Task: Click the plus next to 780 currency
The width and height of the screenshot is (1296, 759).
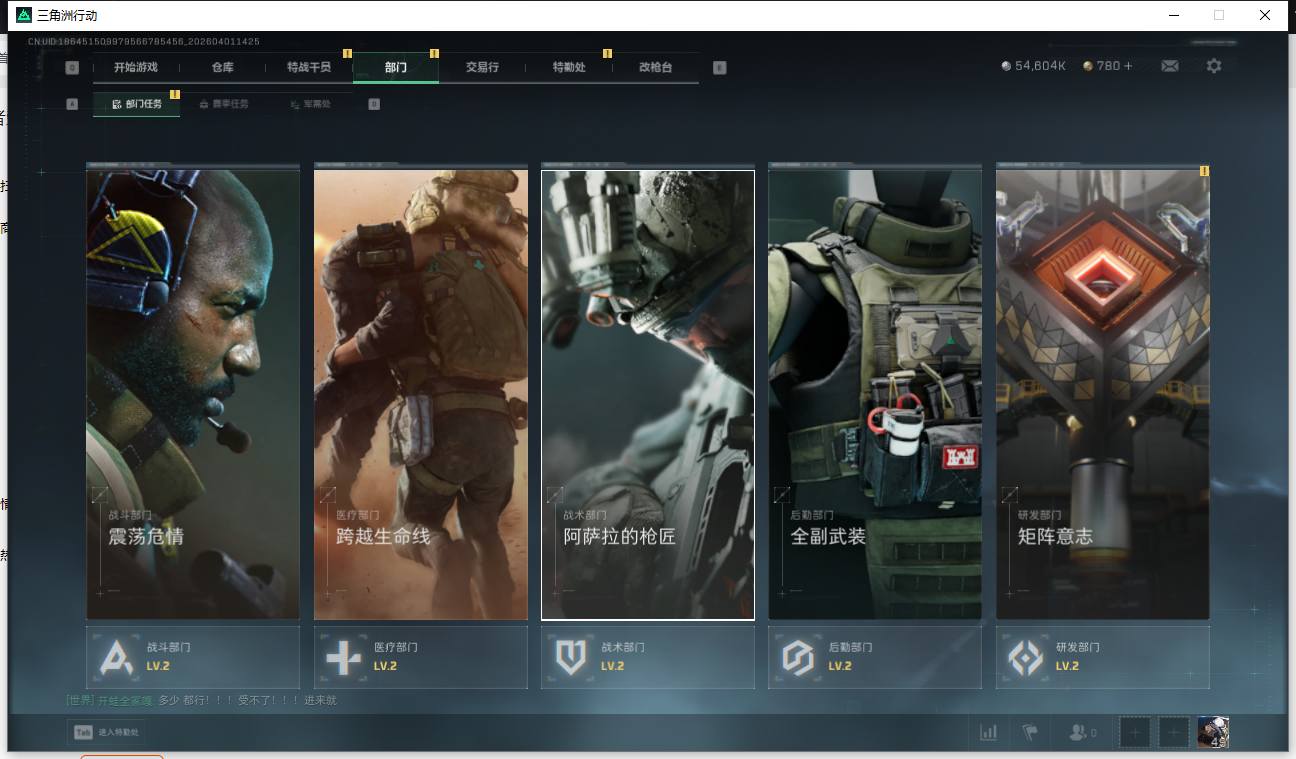Action: (1129, 66)
